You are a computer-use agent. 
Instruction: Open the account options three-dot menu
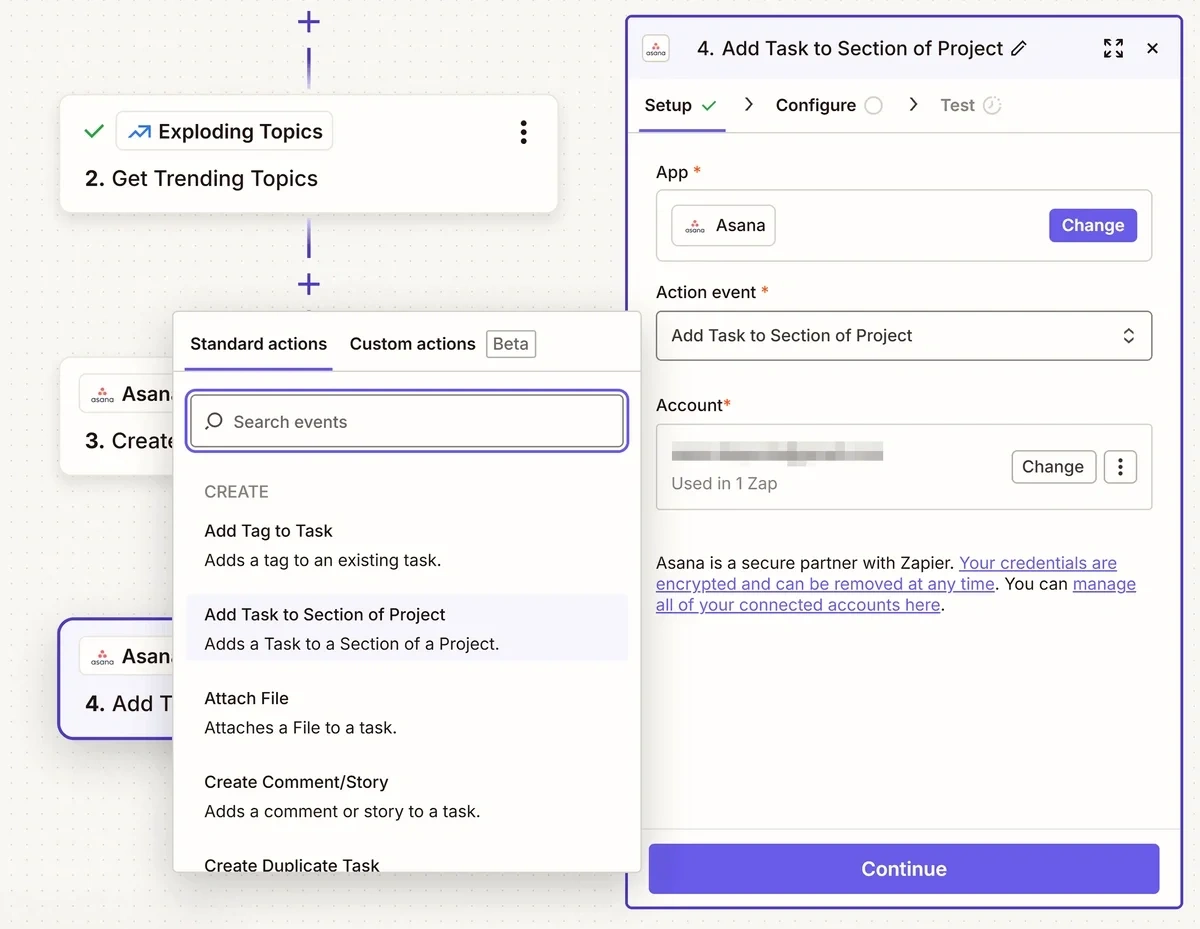[x=1120, y=467]
